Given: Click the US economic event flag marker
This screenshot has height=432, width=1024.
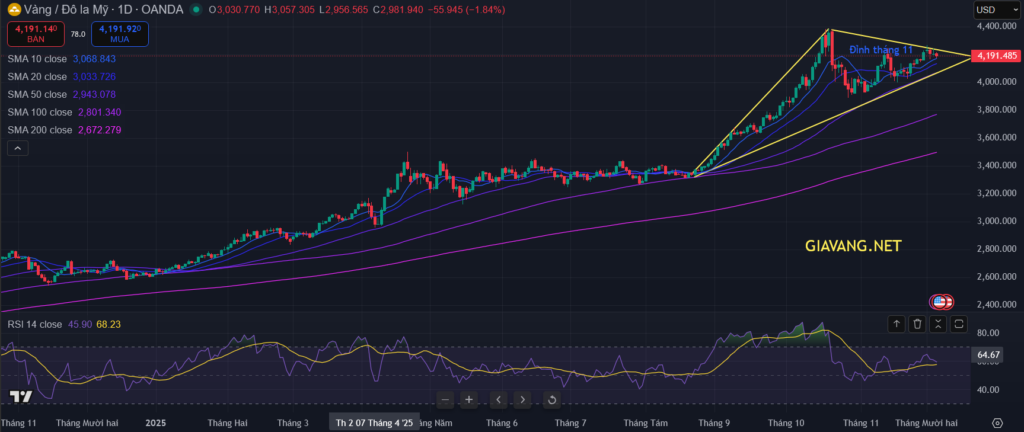Looking at the screenshot, I should click(940, 300).
